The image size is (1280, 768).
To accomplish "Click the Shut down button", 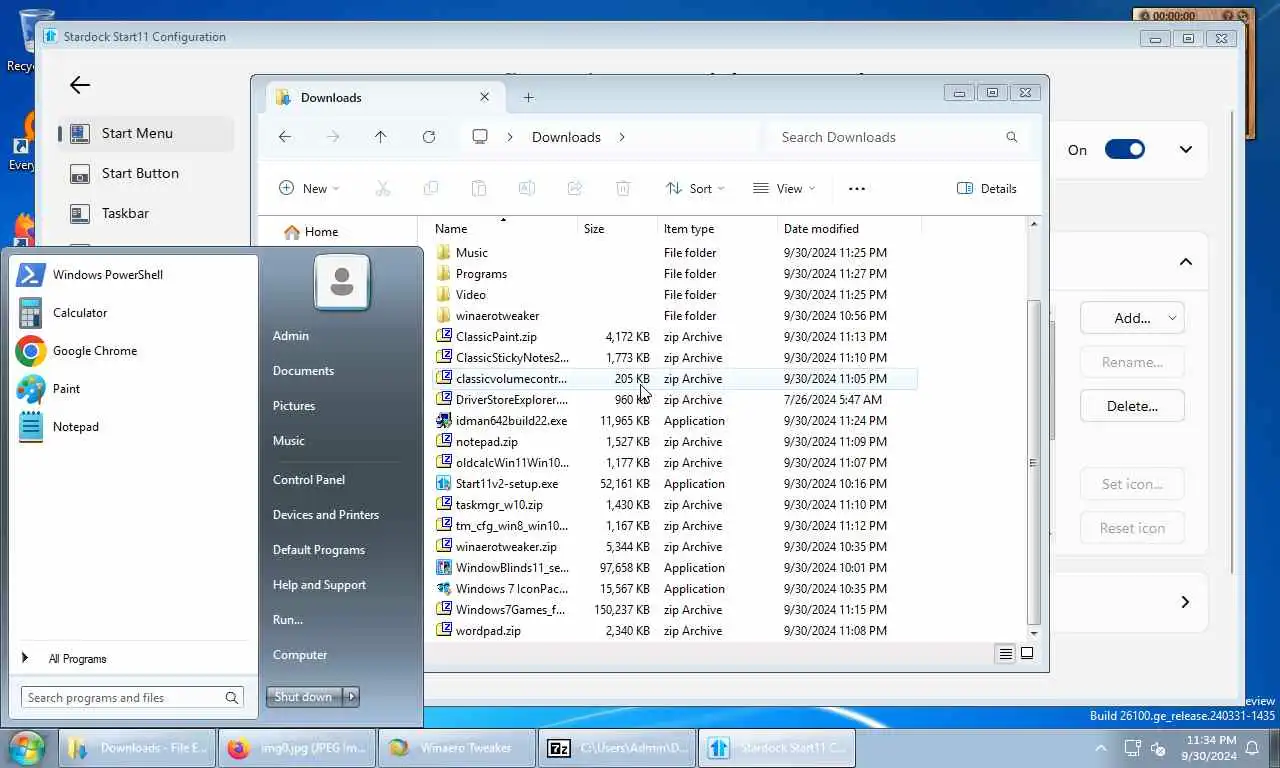I will [x=304, y=697].
